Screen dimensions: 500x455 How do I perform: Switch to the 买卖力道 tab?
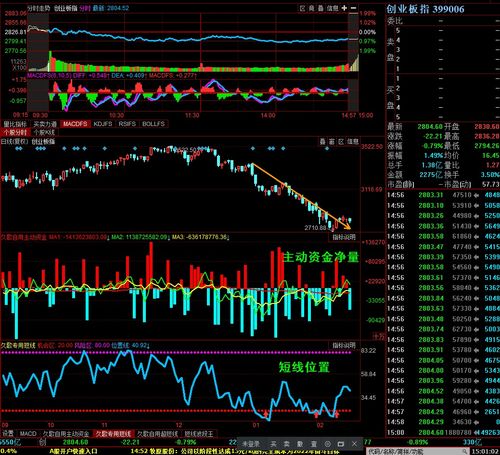tap(45, 124)
